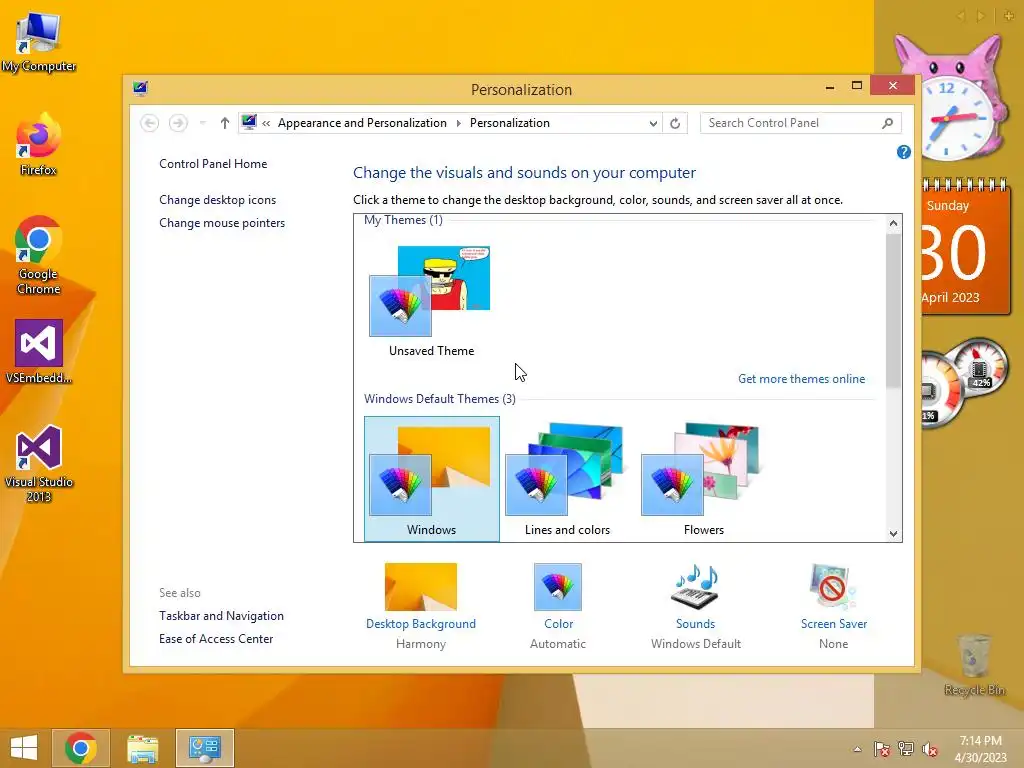Expand the breadcrumb arrow before Personalization

pyautogui.click(x=458, y=123)
